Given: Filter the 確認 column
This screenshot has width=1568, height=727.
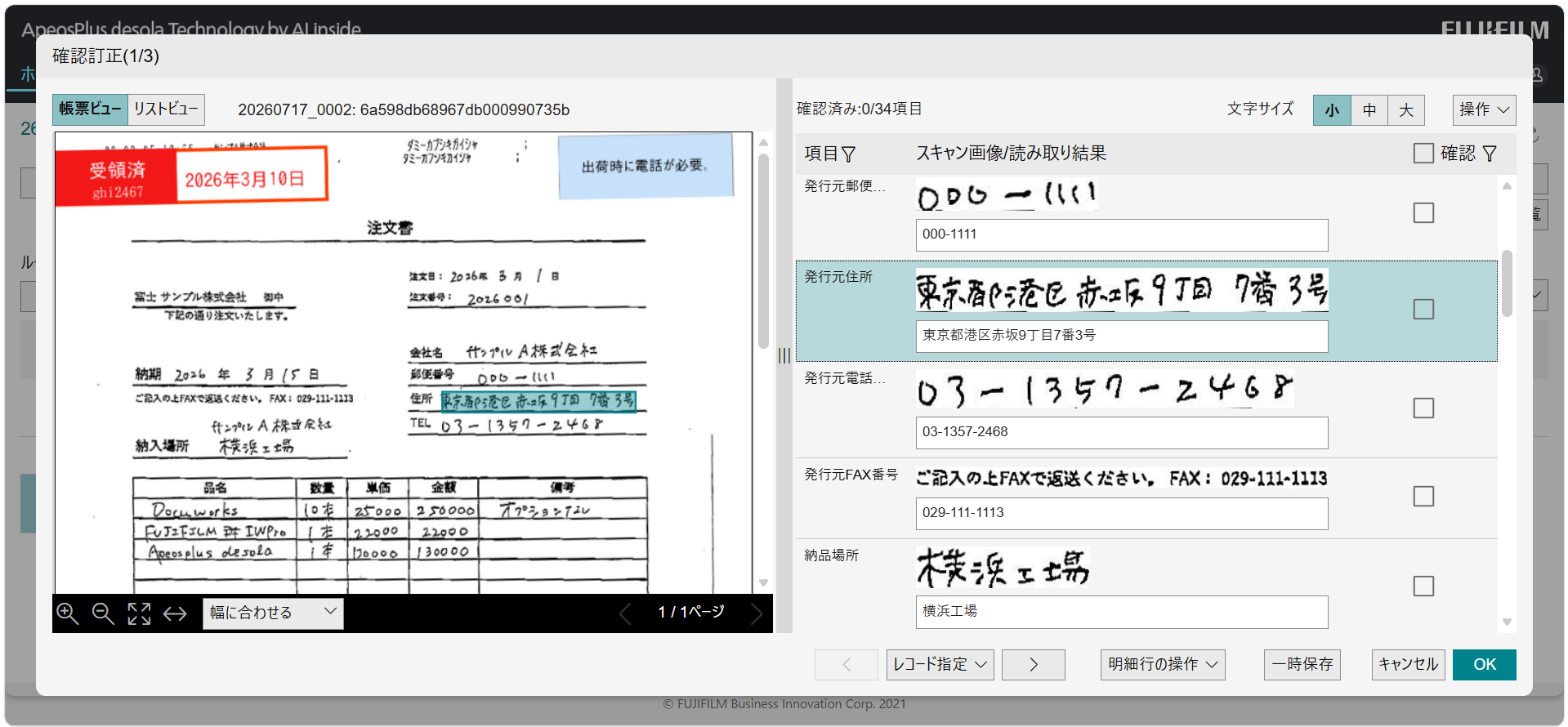Looking at the screenshot, I should (1490, 154).
